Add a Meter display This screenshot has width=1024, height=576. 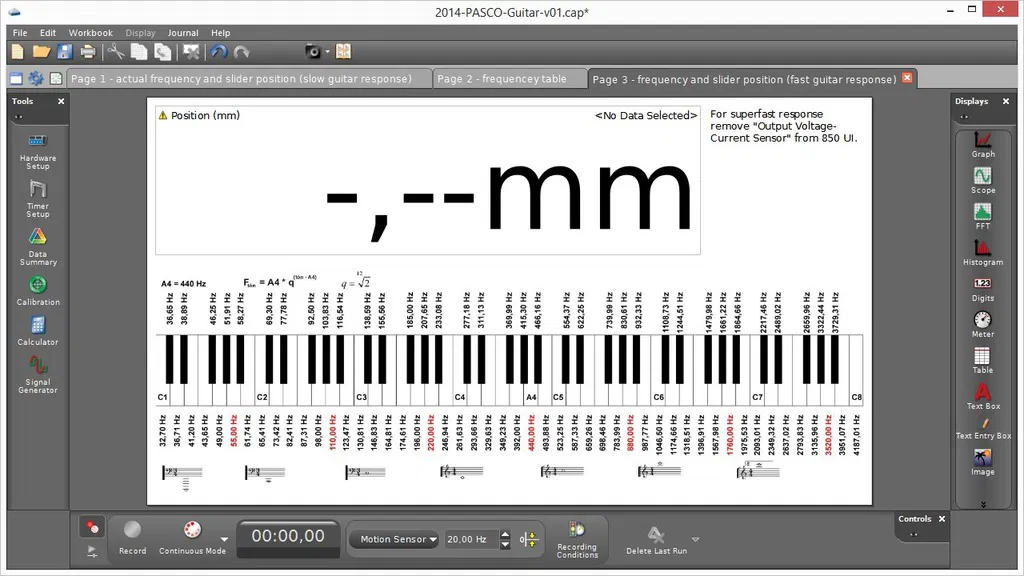pos(982,324)
